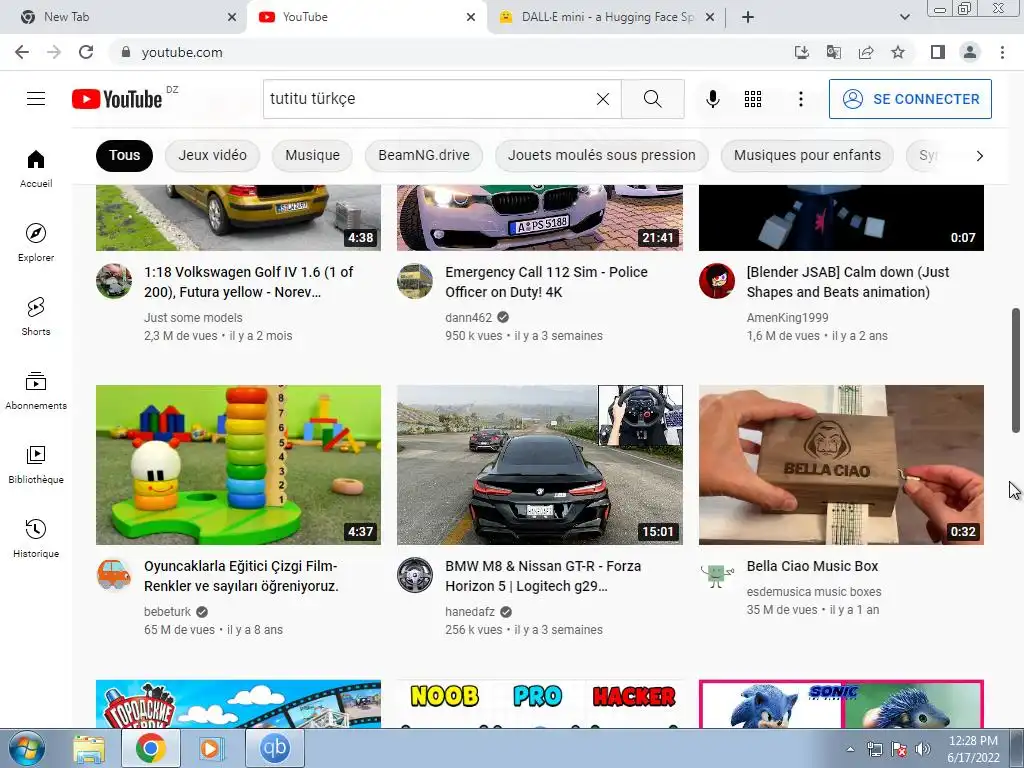Image resolution: width=1024 pixels, height=768 pixels.
Task: Open the hanedafz channel avatar
Action: [415, 575]
